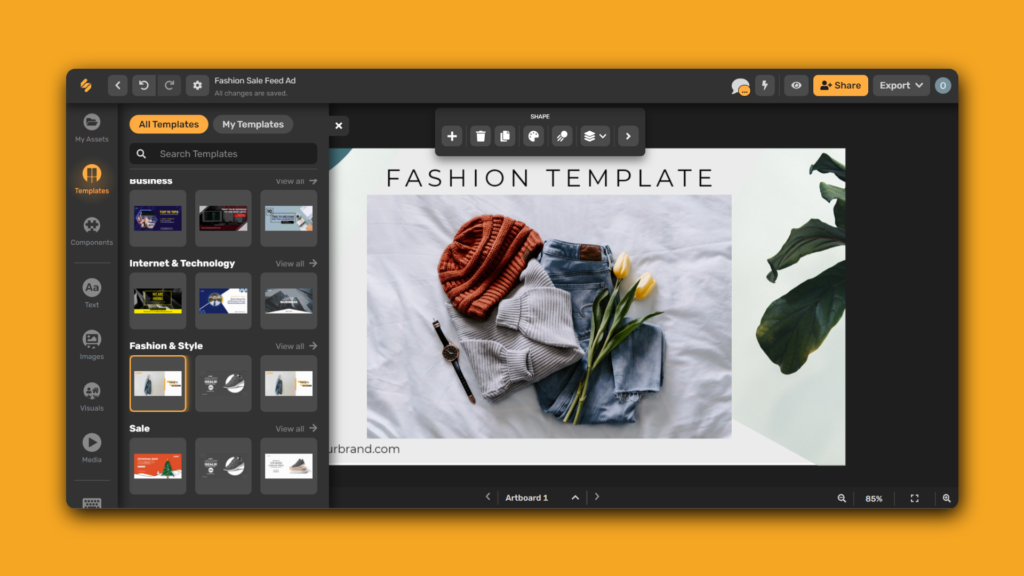Image resolution: width=1024 pixels, height=576 pixels.
Task: Click the Fashion Sale Feed Ad title
Action: click(255, 80)
